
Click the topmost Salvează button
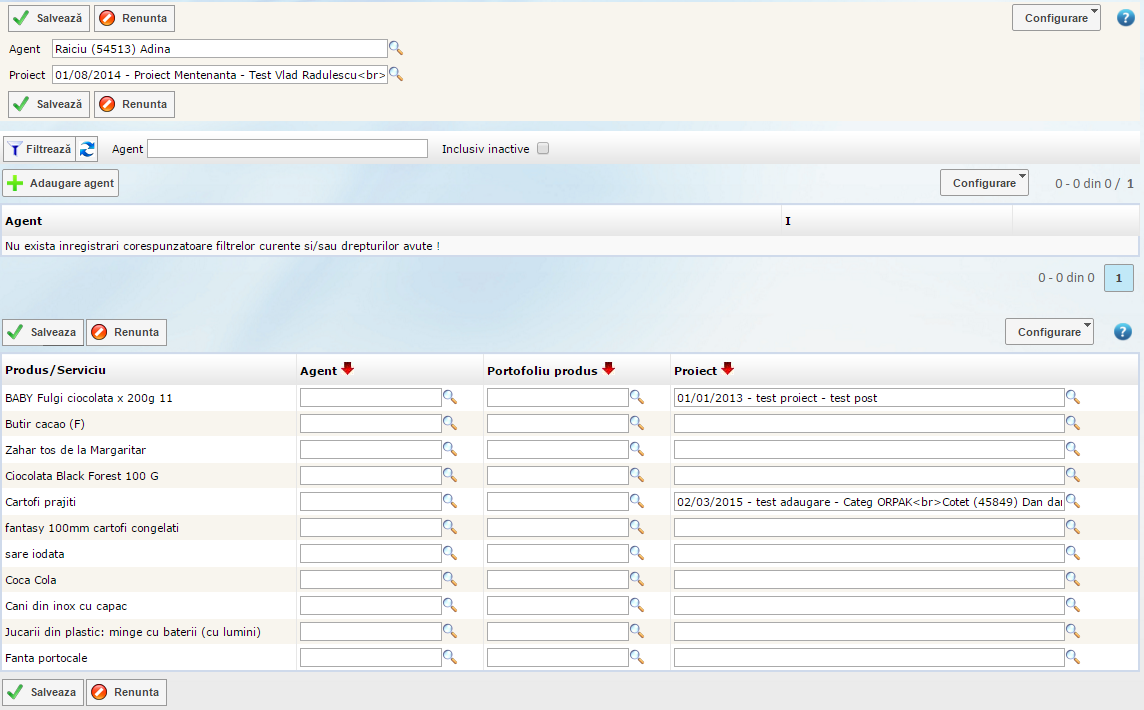pyautogui.click(x=49, y=18)
